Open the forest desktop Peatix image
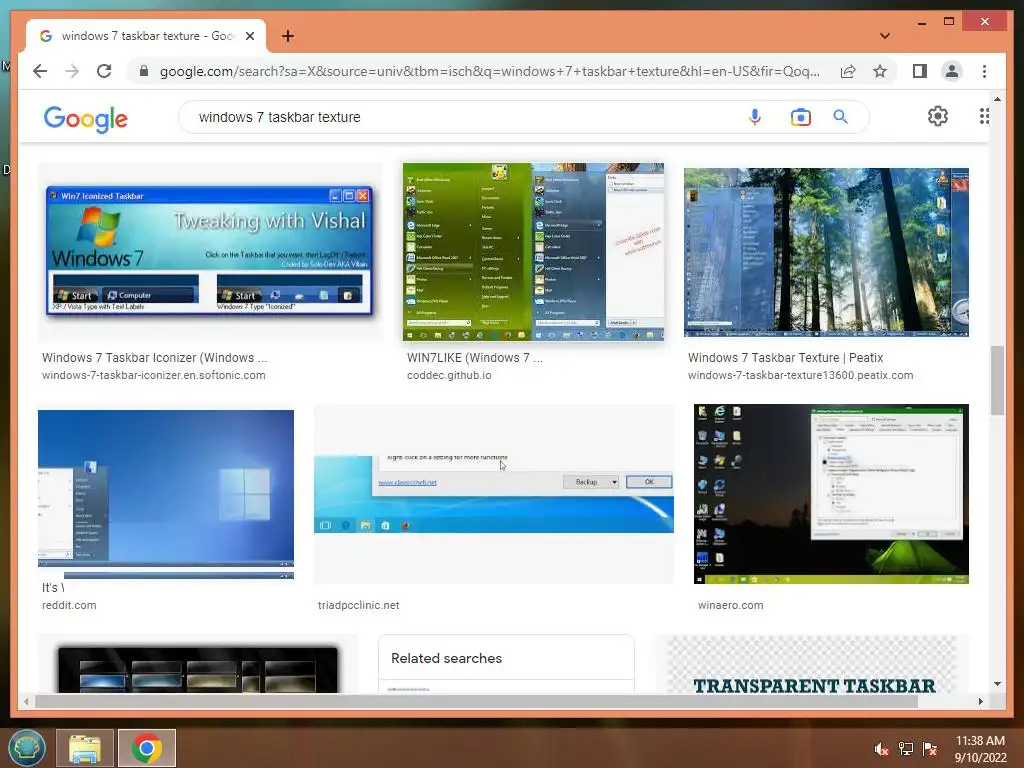 pyautogui.click(x=826, y=252)
